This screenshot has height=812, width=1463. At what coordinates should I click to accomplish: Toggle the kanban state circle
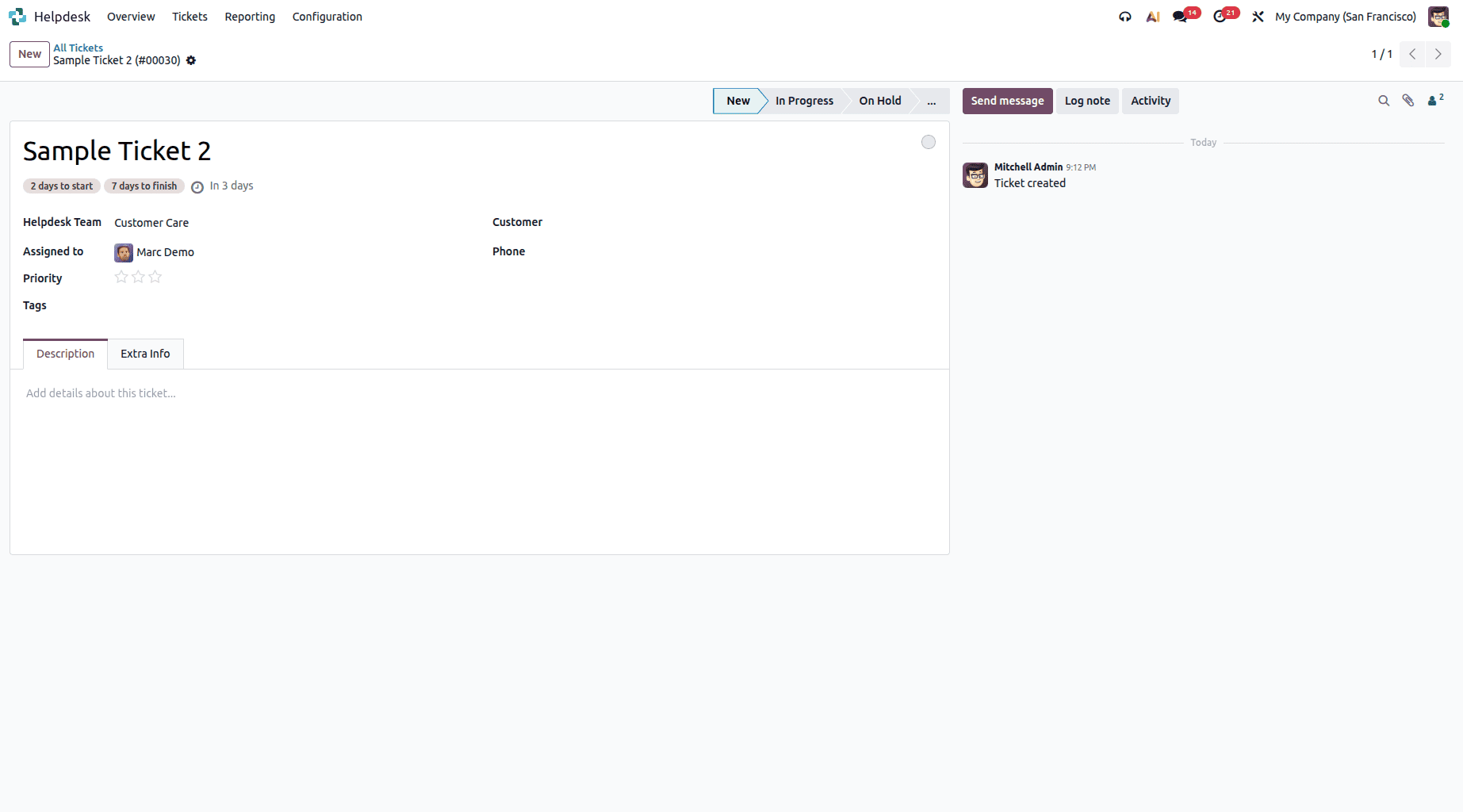(x=929, y=142)
